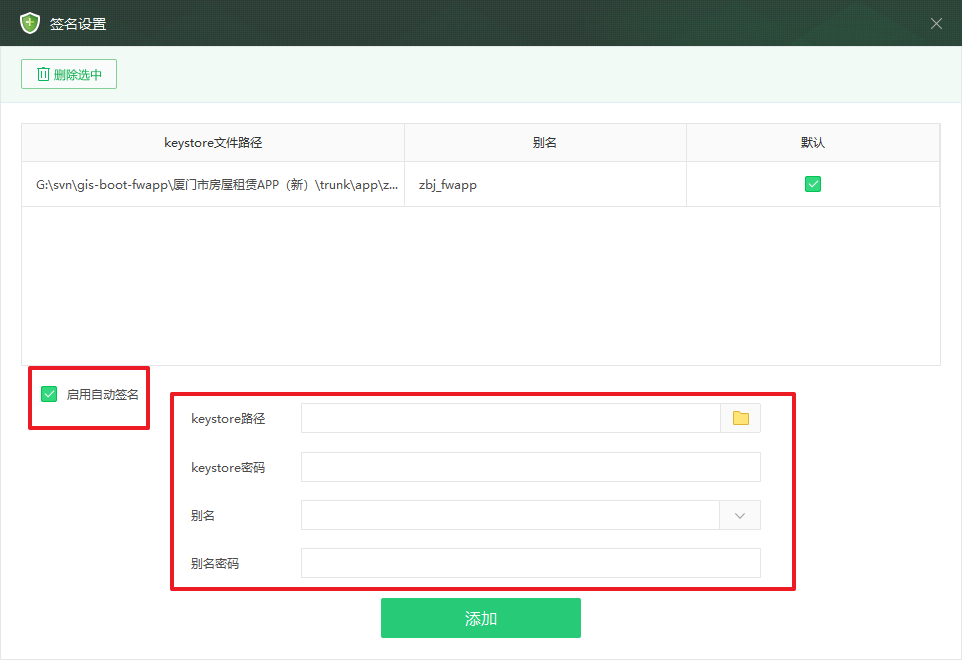Click the keystore文件路径 column header
The height and width of the screenshot is (660, 962).
(x=213, y=143)
